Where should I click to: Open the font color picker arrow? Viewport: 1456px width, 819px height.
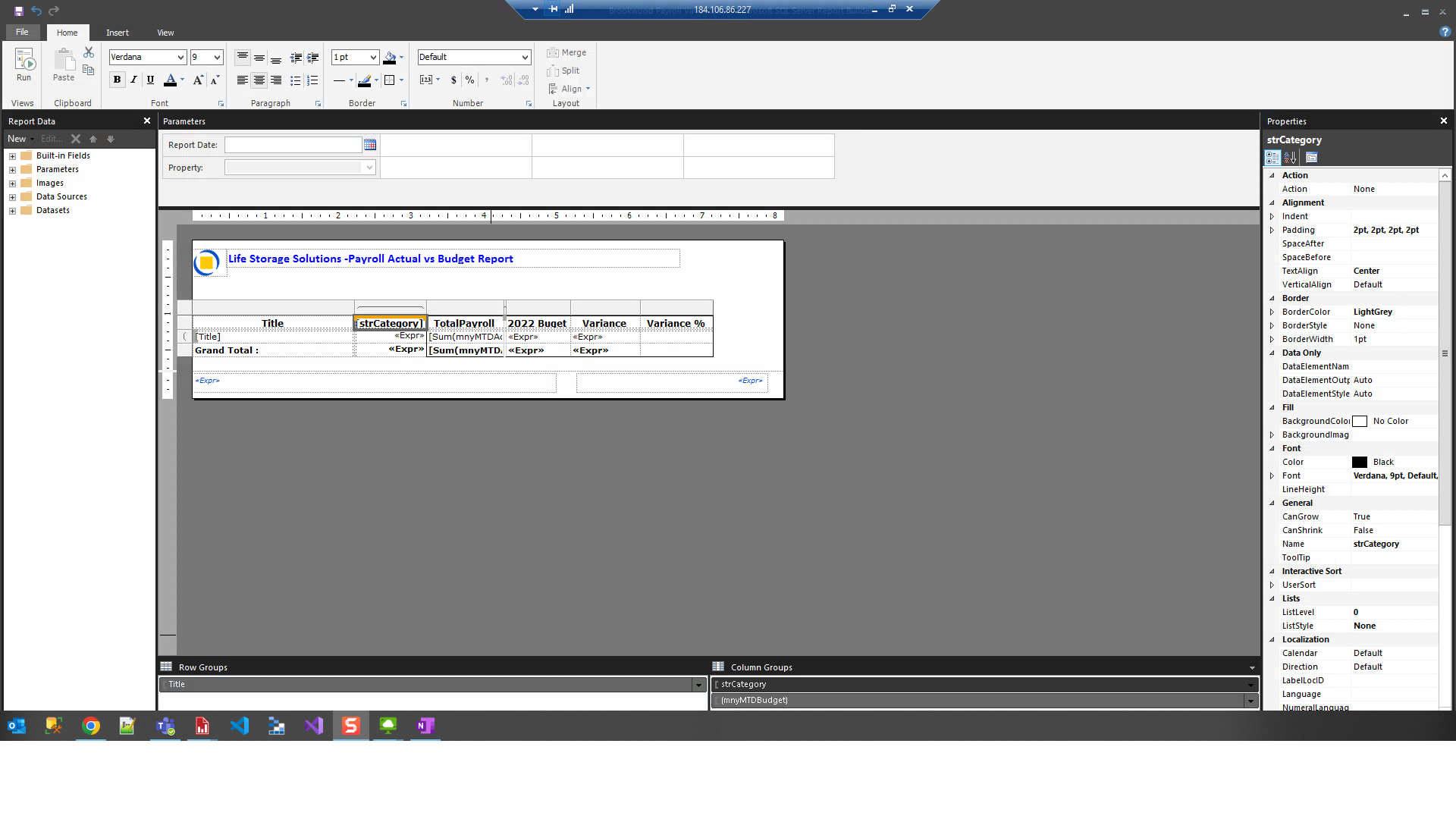180,80
